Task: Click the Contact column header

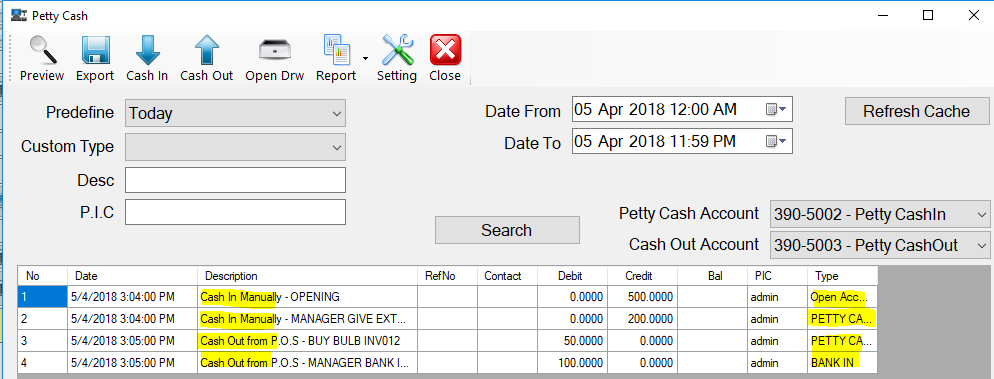Action: [x=507, y=276]
